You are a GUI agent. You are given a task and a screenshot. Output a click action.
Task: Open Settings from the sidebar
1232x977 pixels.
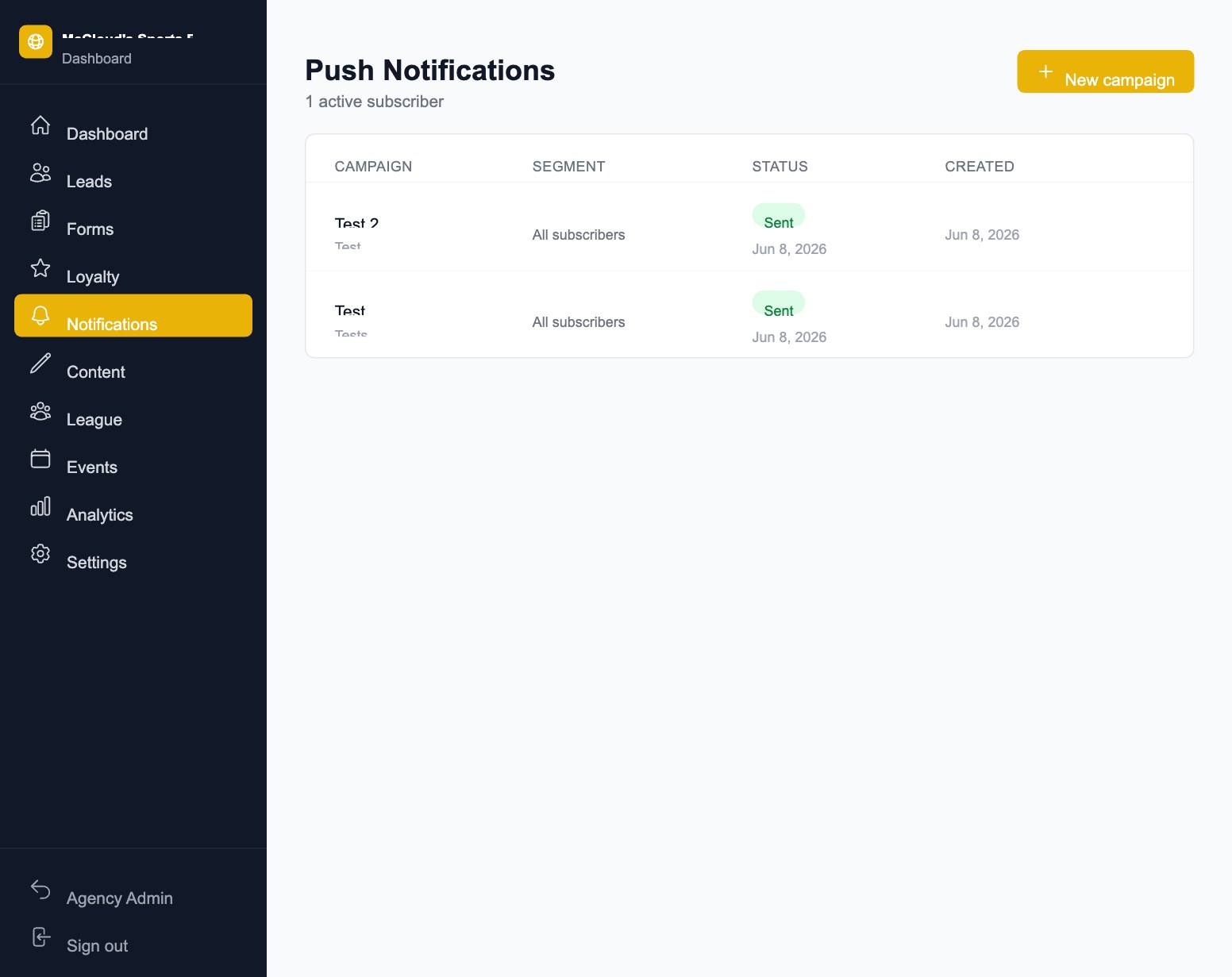pos(133,554)
